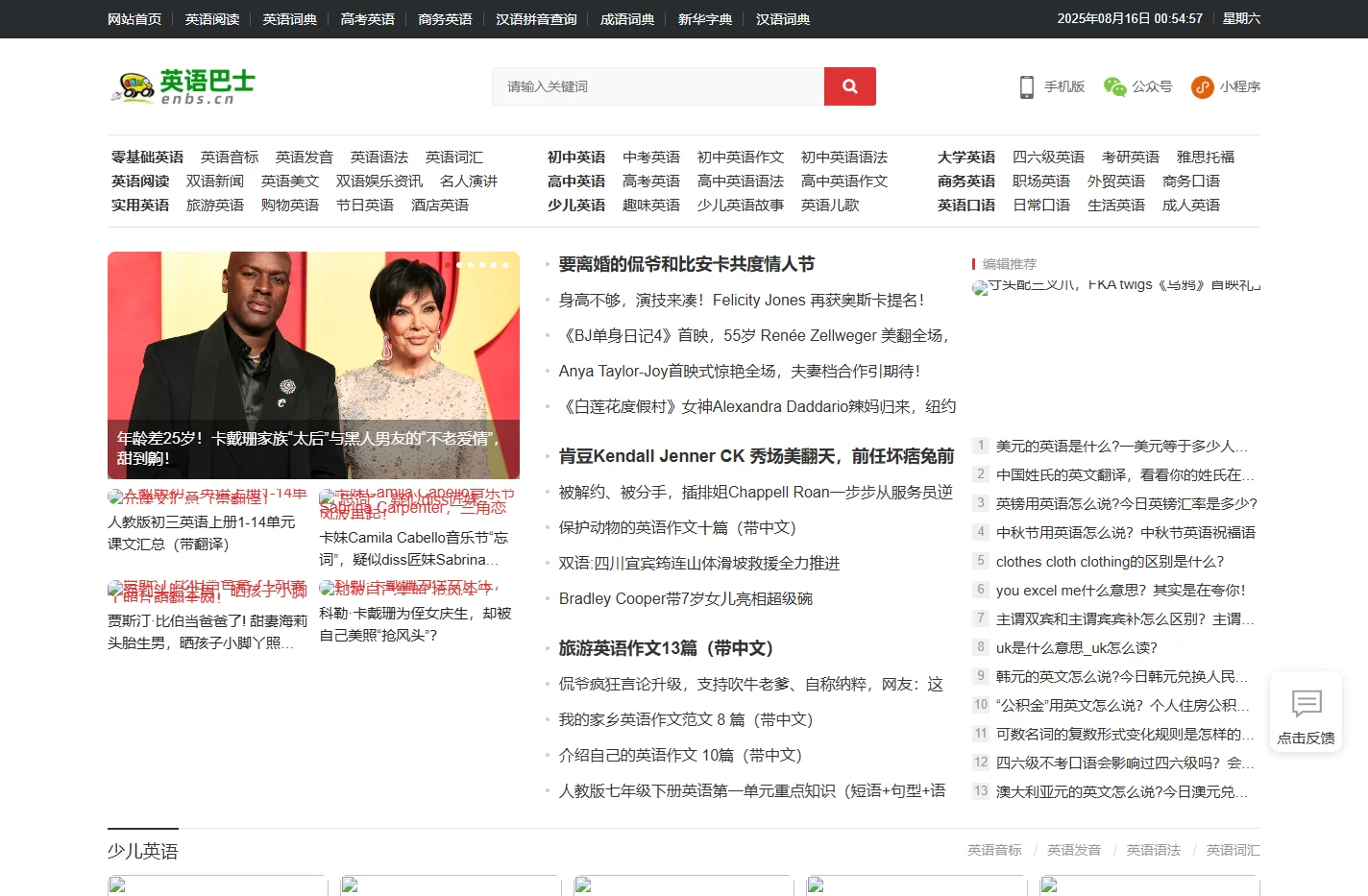Image resolution: width=1368 pixels, height=896 pixels.
Task: Open ranked item 10 公积金用英文怎么说
Action: tap(1123, 706)
